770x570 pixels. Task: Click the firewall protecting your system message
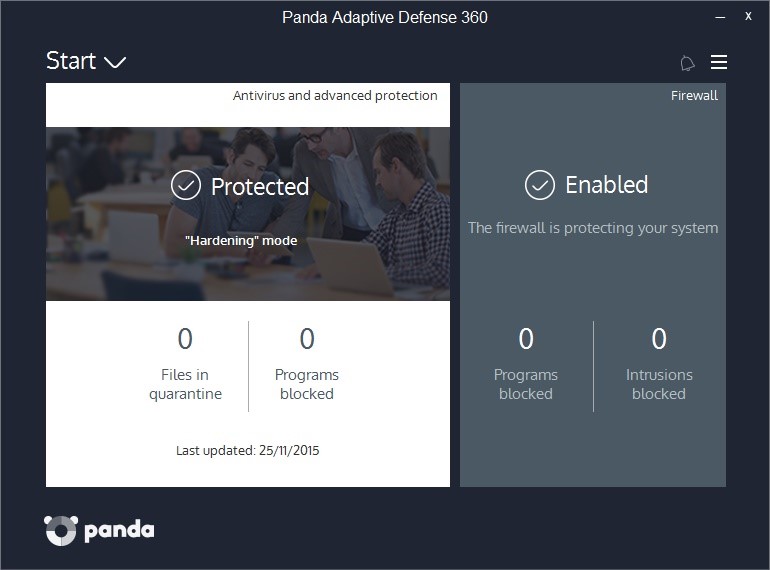tap(593, 228)
